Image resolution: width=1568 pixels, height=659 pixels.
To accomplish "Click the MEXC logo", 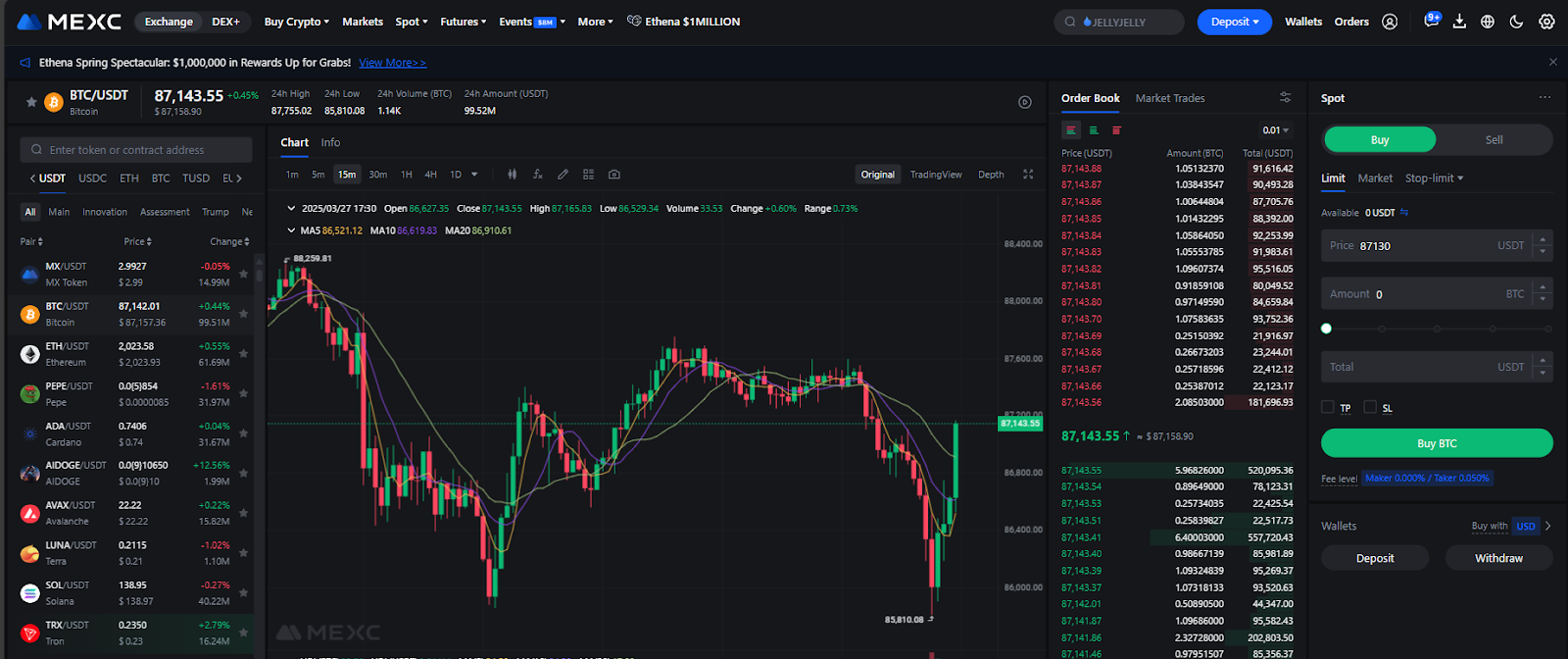I will tap(70, 22).
